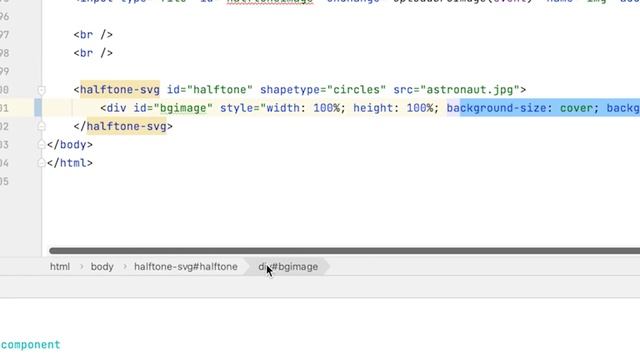Click the opening halftone-svg tag name
Viewport: 640px width, 360px height.
[120, 90]
